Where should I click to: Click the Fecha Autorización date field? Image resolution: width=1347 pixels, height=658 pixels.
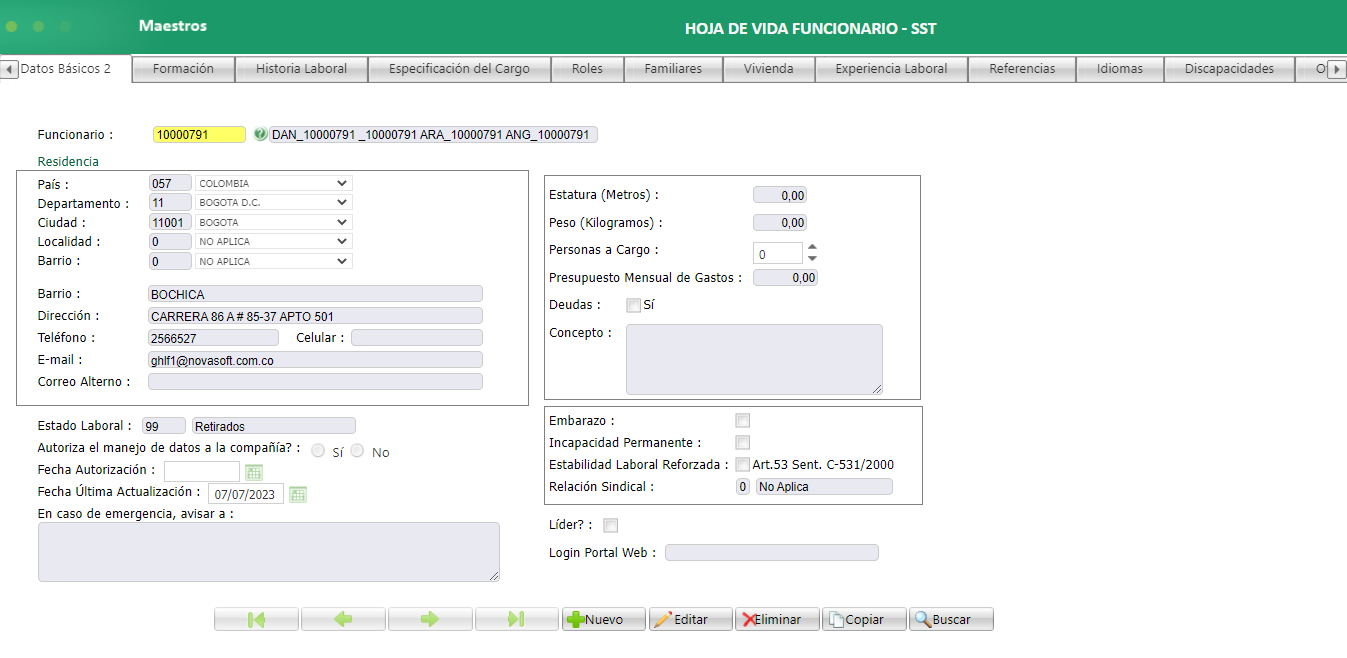click(202, 472)
